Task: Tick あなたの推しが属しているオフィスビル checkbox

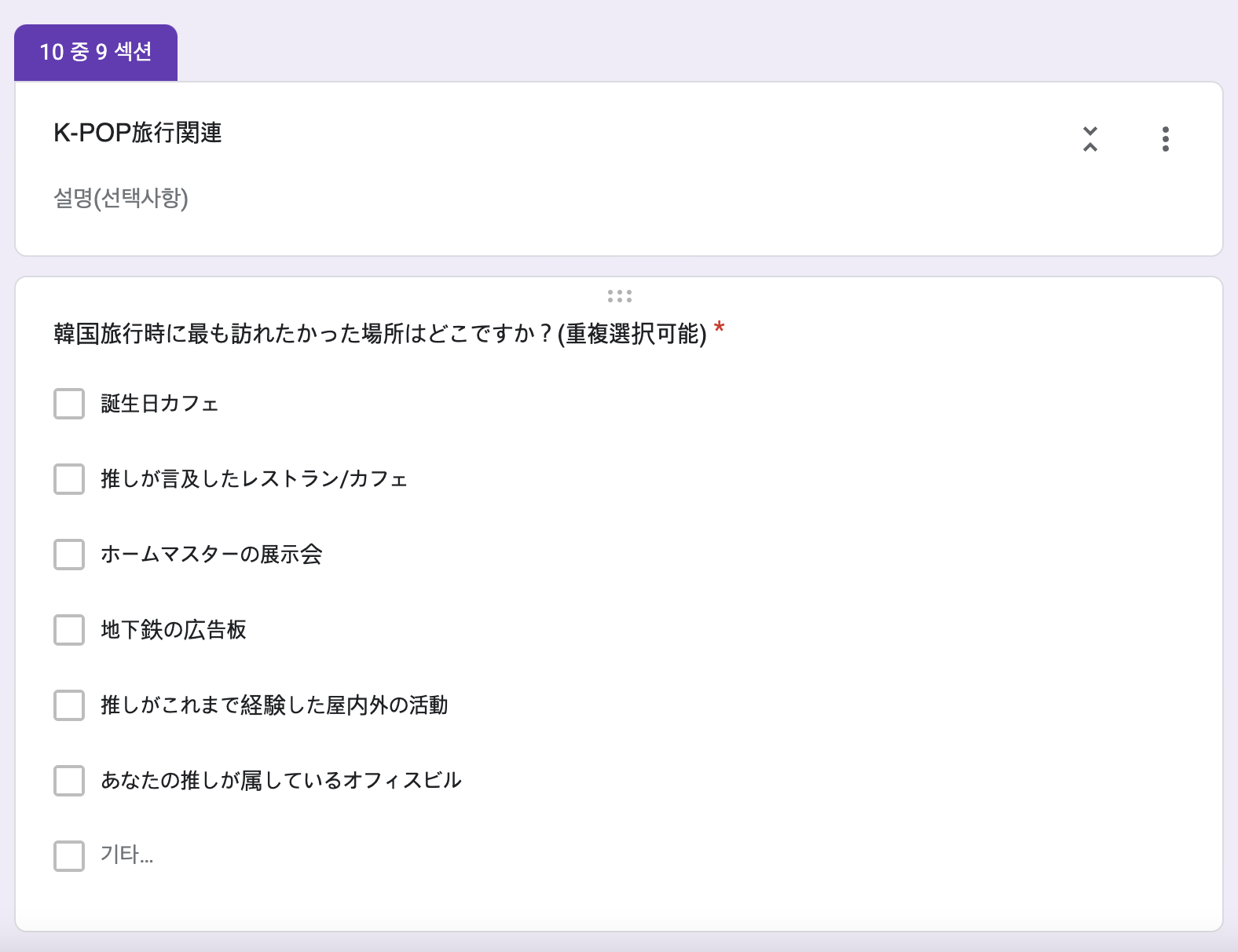Action: (69, 781)
